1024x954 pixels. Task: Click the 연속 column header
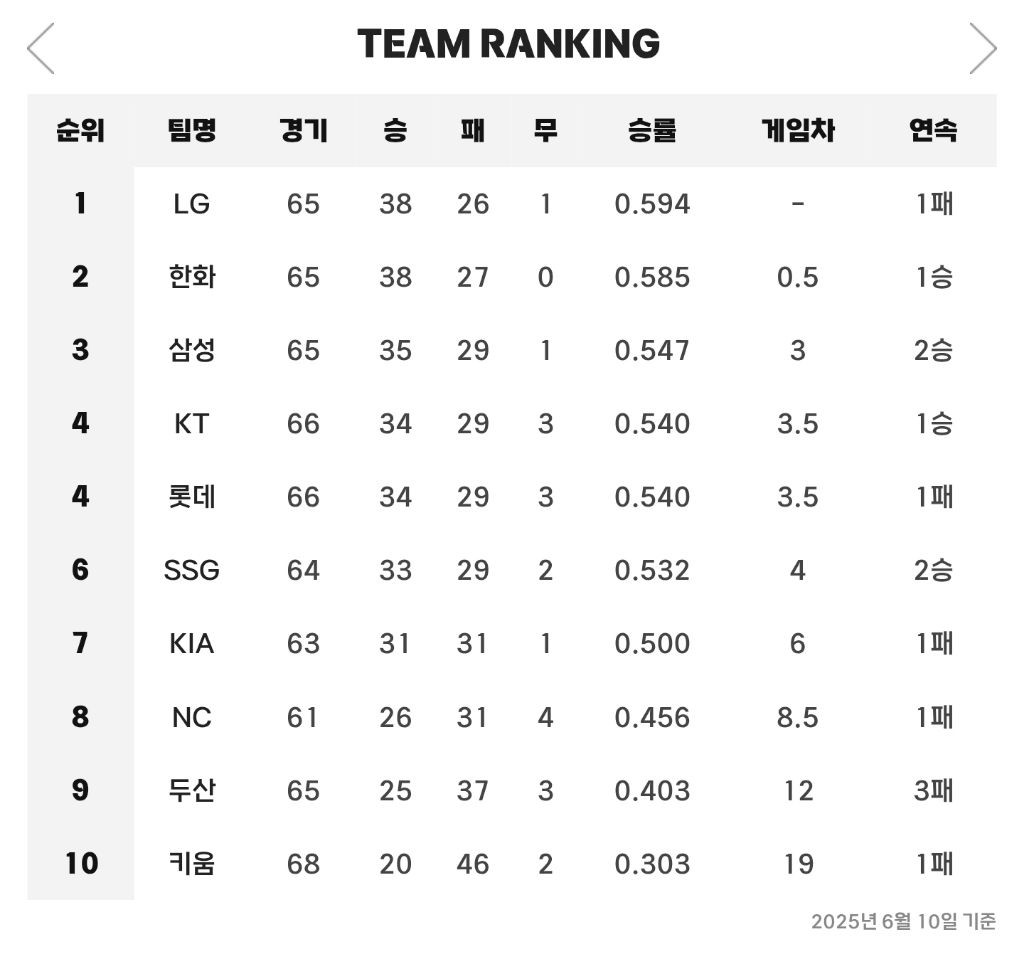coord(933,130)
